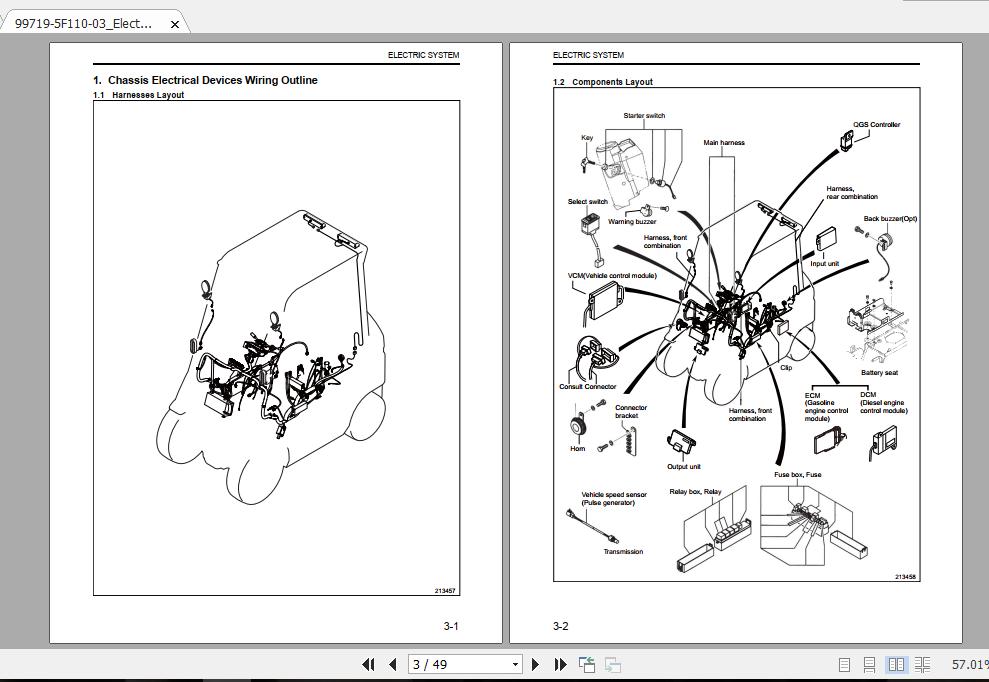The height and width of the screenshot is (682, 989).
Task: Click the 'Battery seat' label
Action: click(x=879, y=373)
